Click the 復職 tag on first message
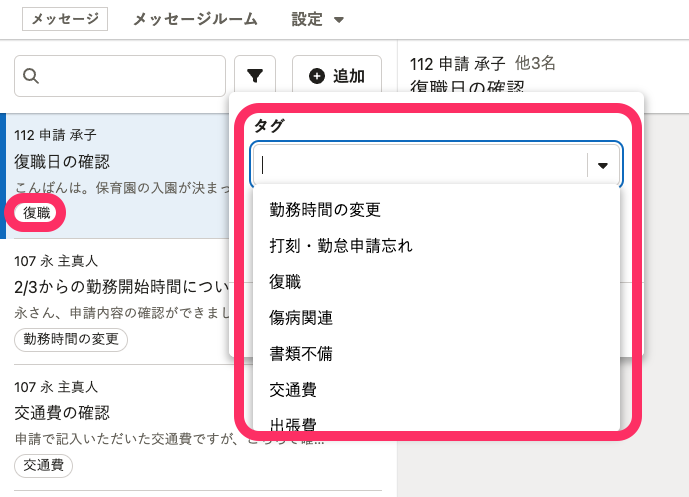The height and width of the screenshot is (497, 689). (x=37, y=212)
